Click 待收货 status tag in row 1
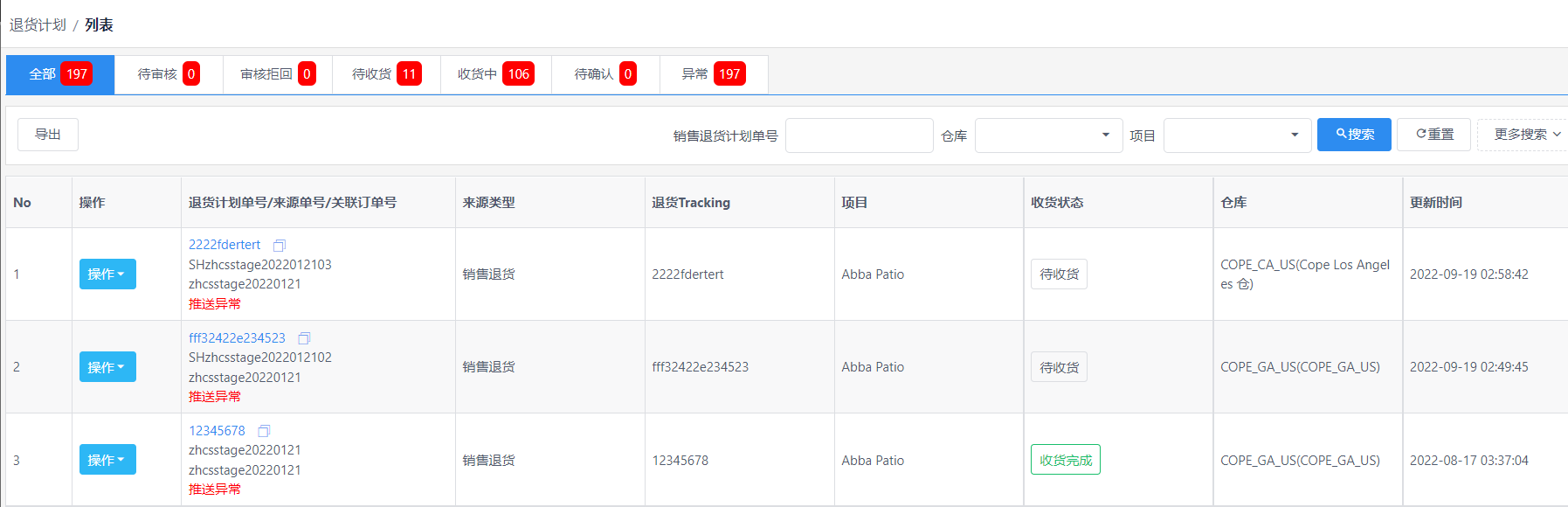 1059,274
